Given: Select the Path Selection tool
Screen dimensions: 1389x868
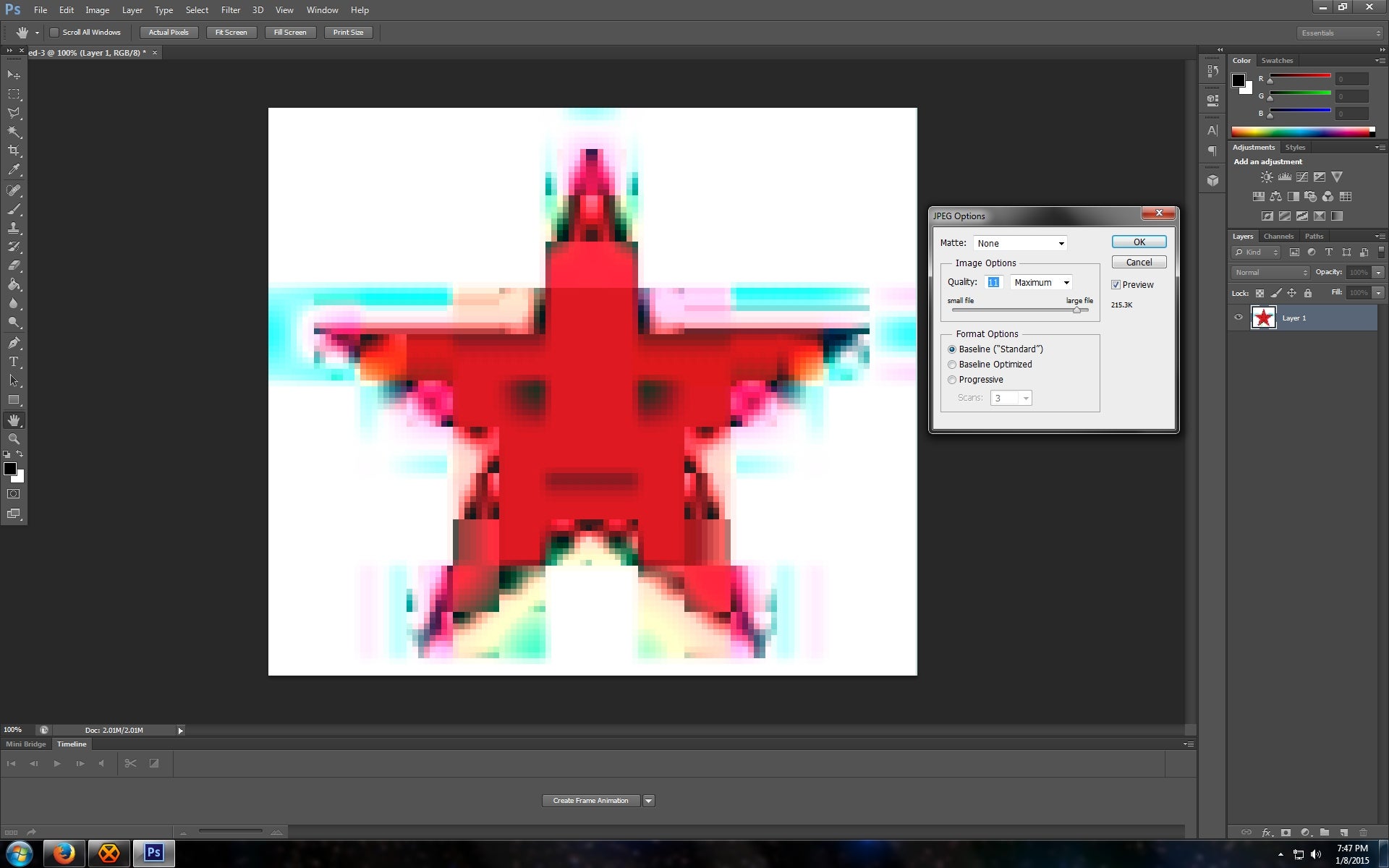Looking at the screenshot, I should tap(14, 380).
